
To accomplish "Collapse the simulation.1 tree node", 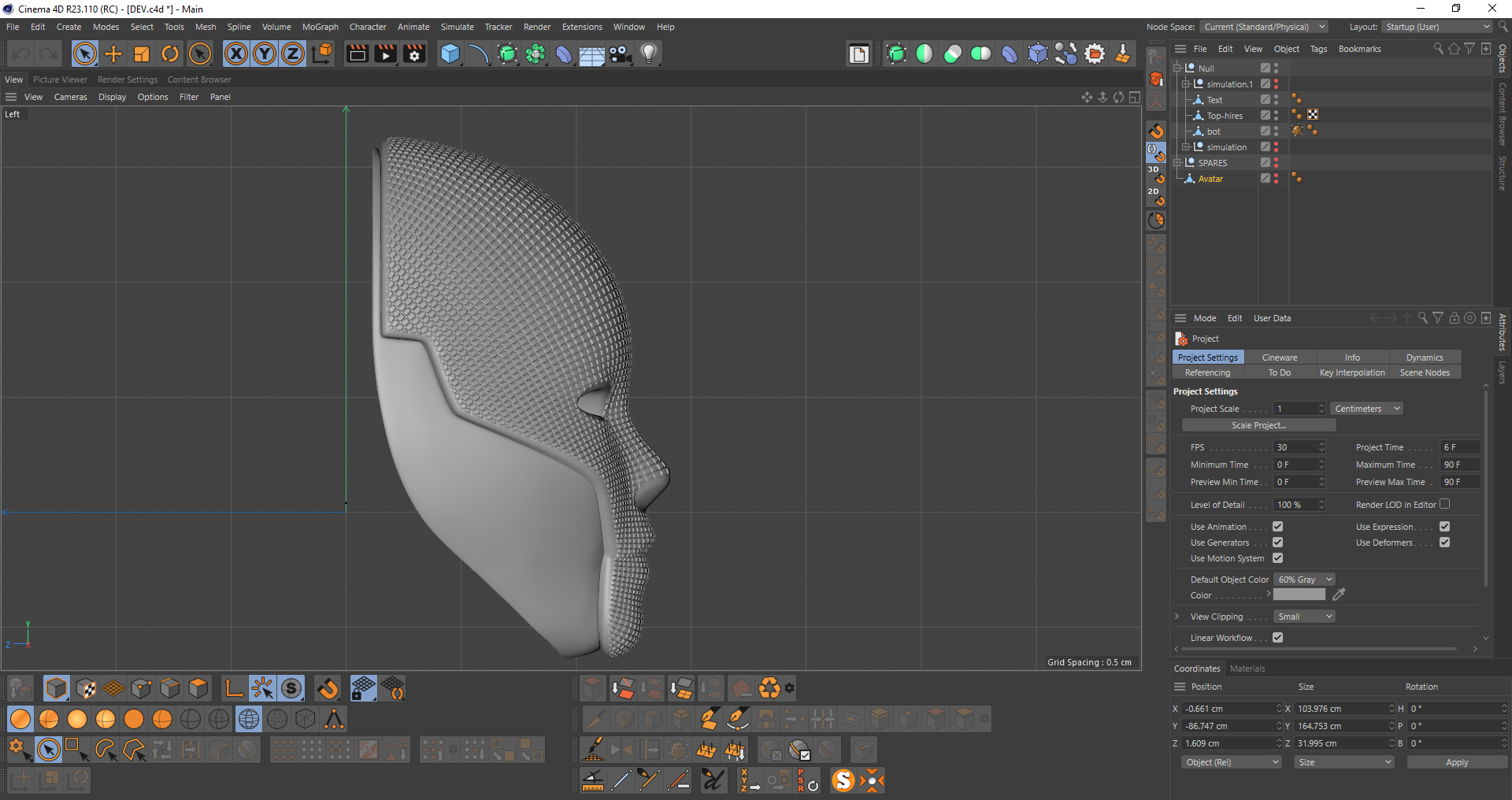I will tap(1186, 84).
